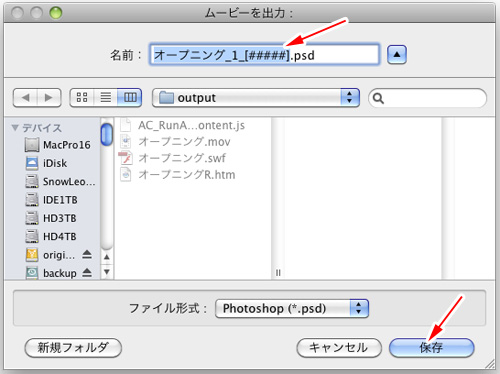Click the sidebar scrollbar thumb
The height and width of the screenshot is (374, 500).
(107, 134)
